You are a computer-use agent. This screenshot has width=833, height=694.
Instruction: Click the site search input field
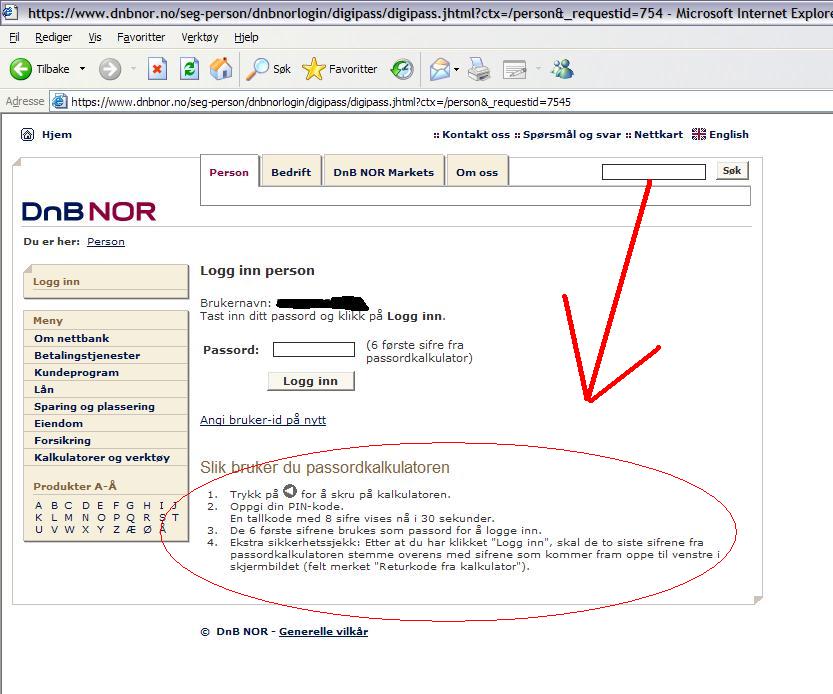click(653, 172)
